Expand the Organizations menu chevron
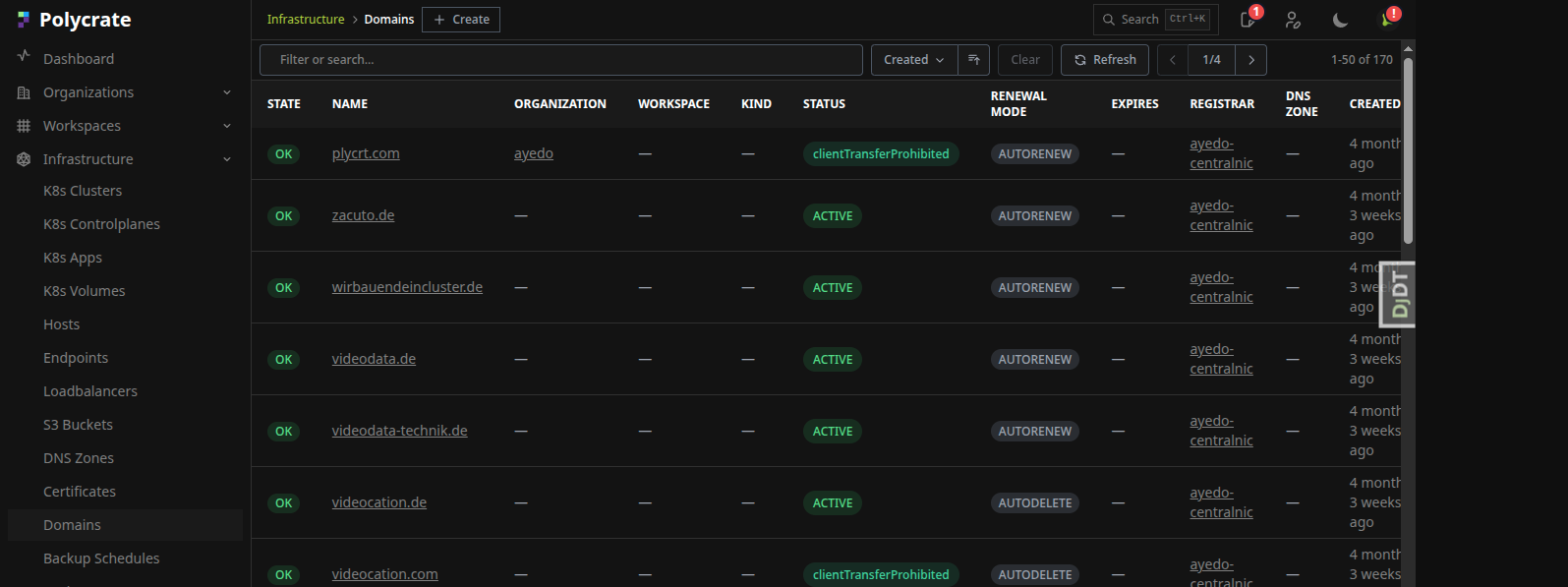This screenshot has height=587, width=1568. pos(227,92)
